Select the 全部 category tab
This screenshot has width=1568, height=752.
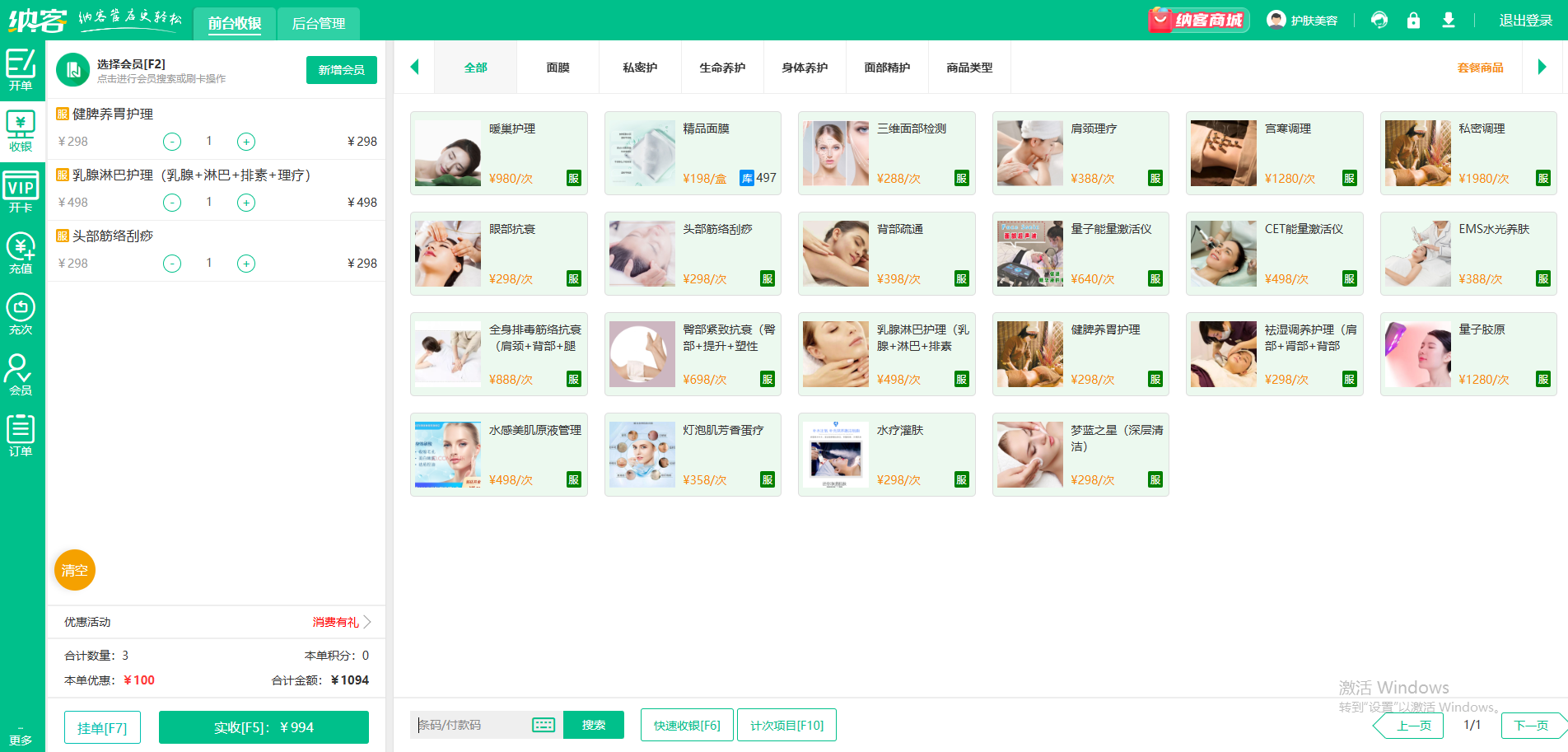pyautogui.click(x=476, y=68)
